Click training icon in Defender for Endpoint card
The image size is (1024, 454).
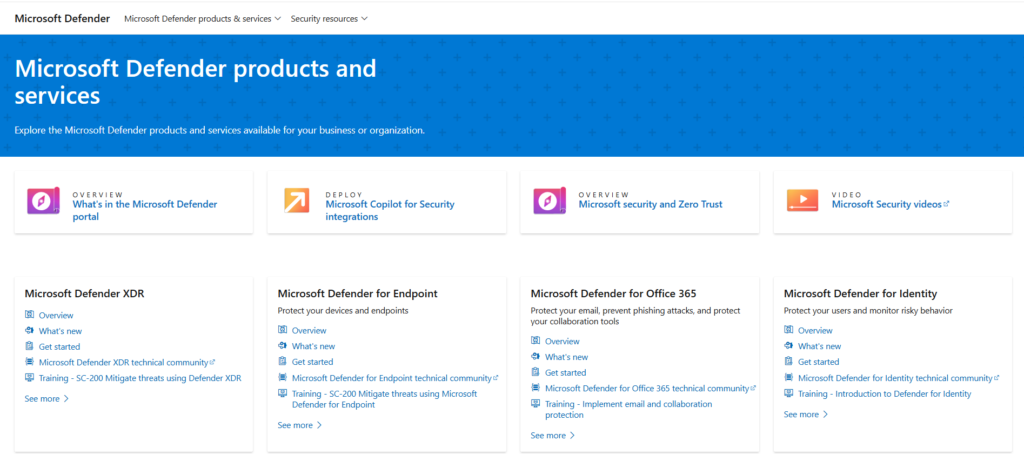click(282, 393)
